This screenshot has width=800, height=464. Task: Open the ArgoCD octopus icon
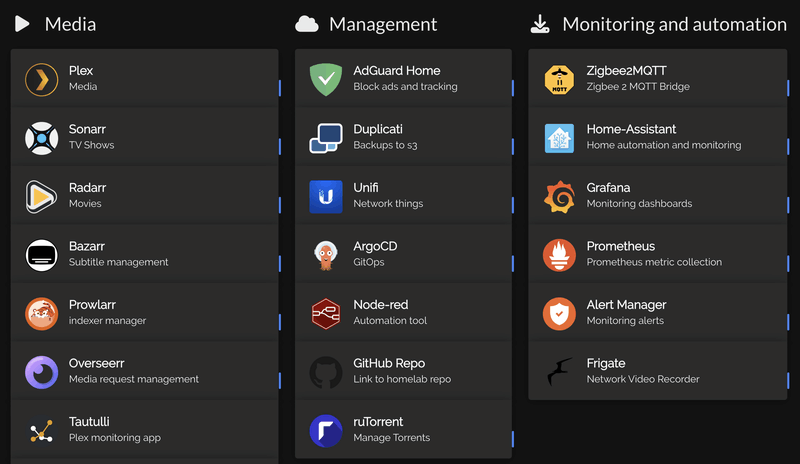[x=326, y=255]
